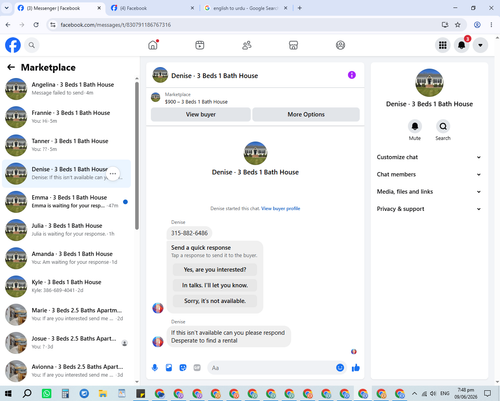Send quick reply 'Sorry, it's not available.'

point(215,301)
